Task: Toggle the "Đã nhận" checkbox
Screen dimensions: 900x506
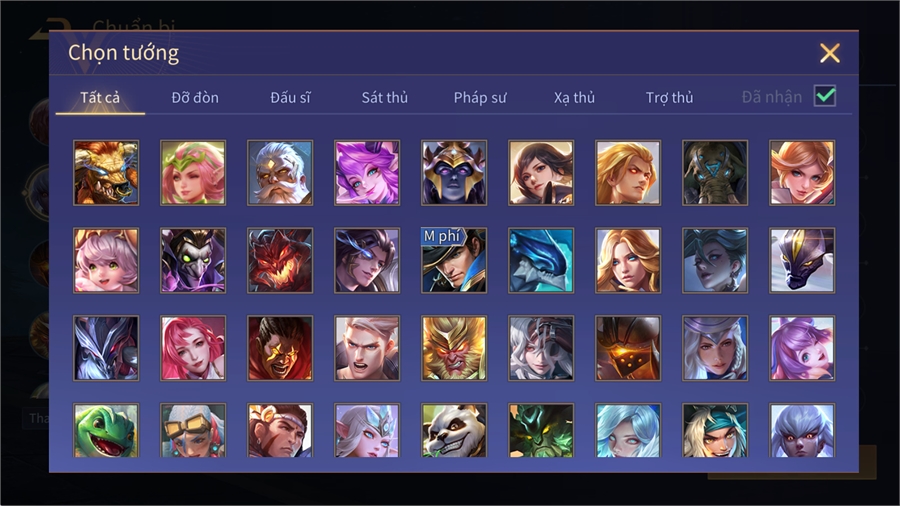Action: tap(825, 96)
